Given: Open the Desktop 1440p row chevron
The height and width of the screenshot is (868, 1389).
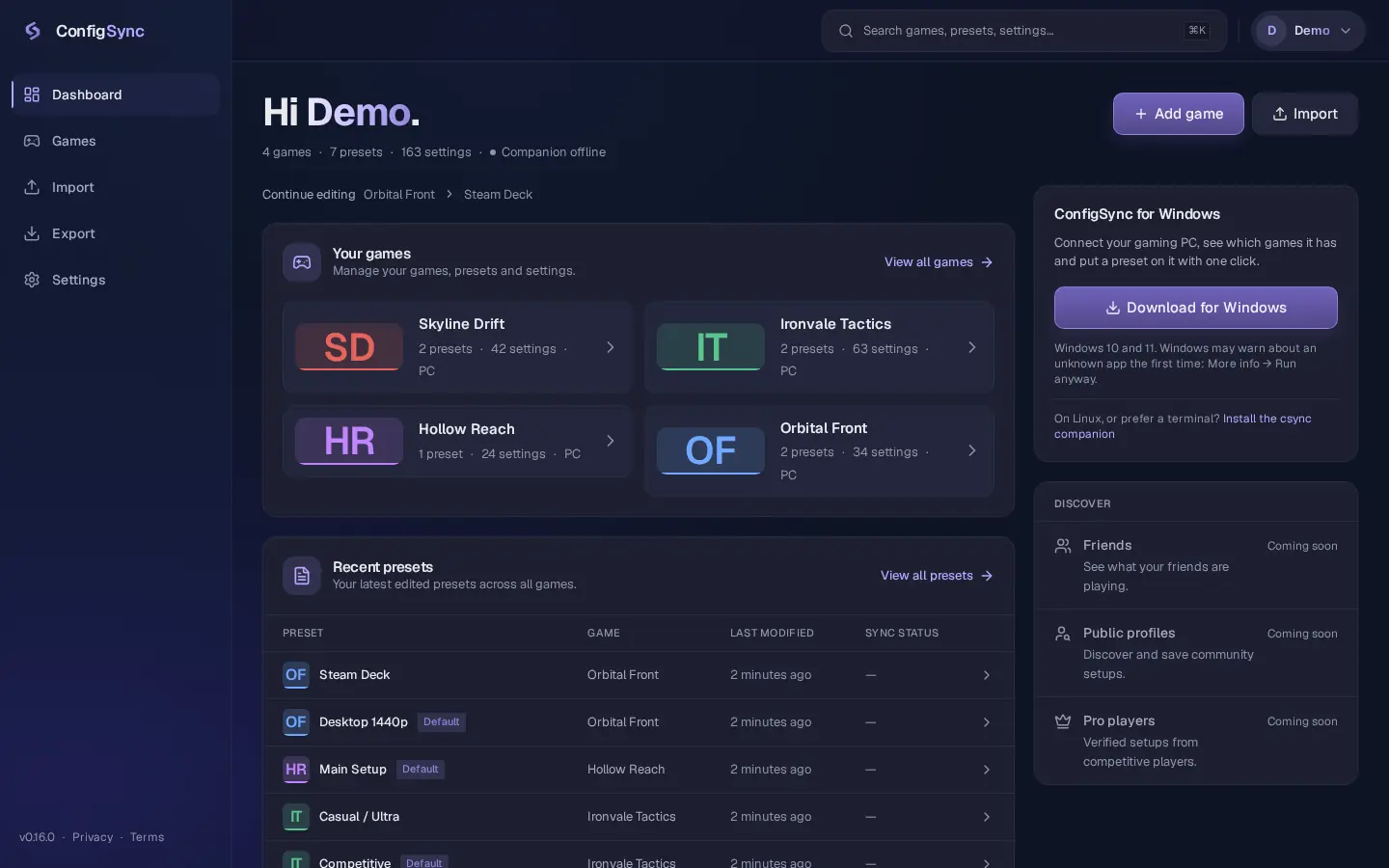Looking at the screenshot, I should pos(987,722).
